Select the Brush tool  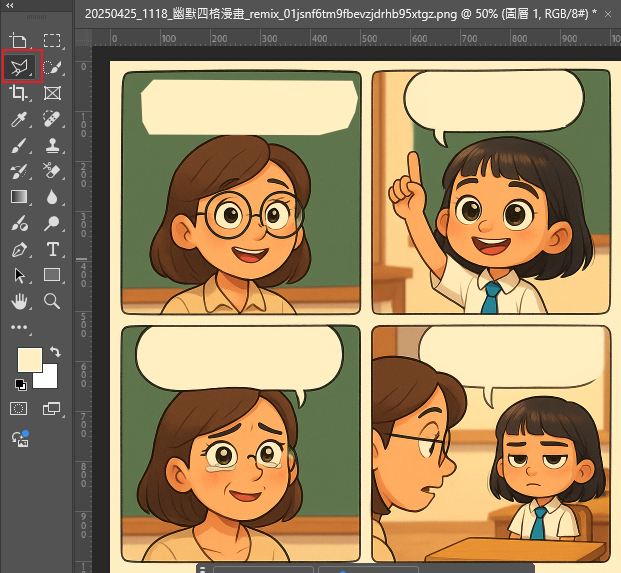pyautogui.click(x=19, y=145)
